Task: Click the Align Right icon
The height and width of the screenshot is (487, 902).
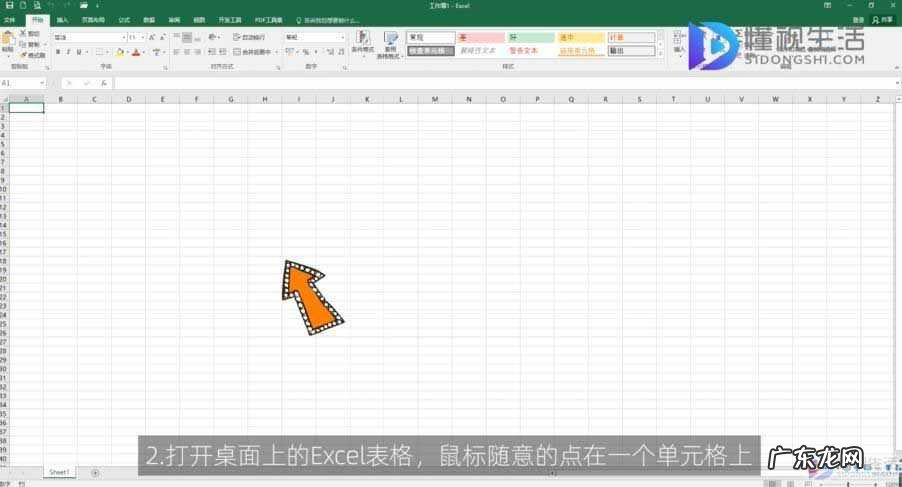Action: click(197, 52)
